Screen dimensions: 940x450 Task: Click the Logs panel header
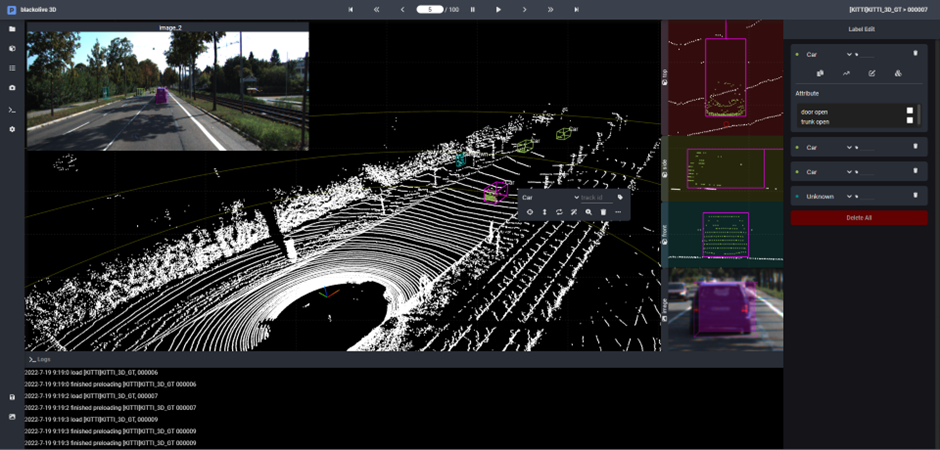point(40,358)
